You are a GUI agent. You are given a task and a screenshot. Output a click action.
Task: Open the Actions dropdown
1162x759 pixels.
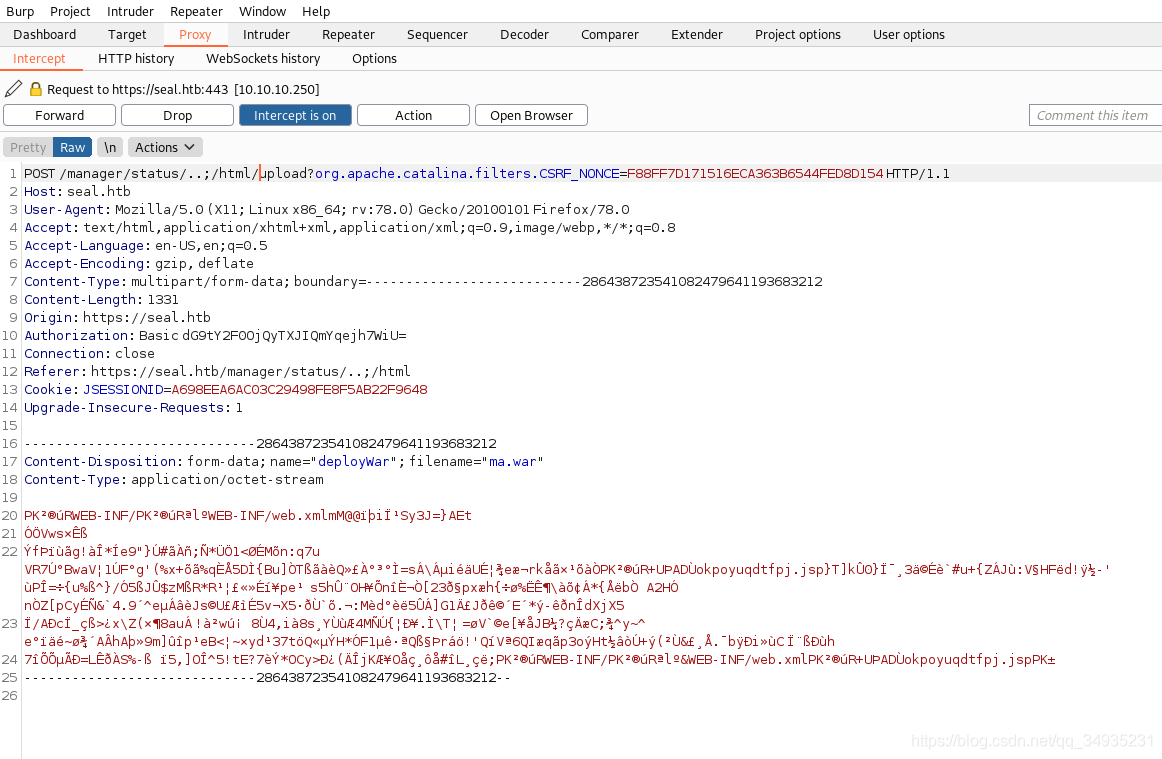(165, 147)
